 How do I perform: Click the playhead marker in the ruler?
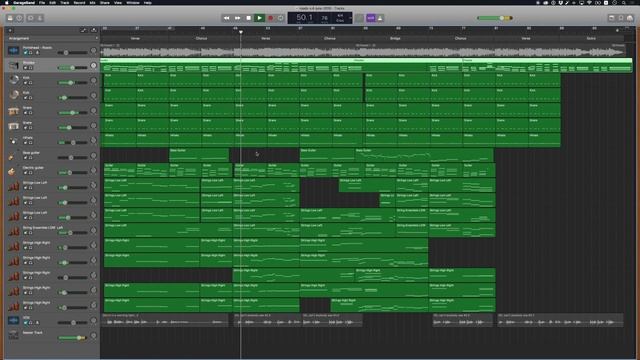[x=241, y=31]
